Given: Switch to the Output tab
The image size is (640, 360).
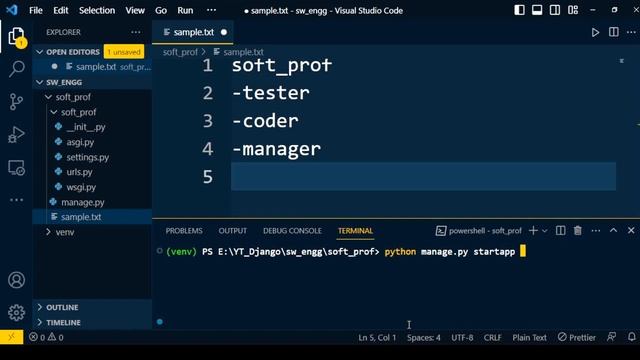Looking at the screenshot, I should [233, 231].
